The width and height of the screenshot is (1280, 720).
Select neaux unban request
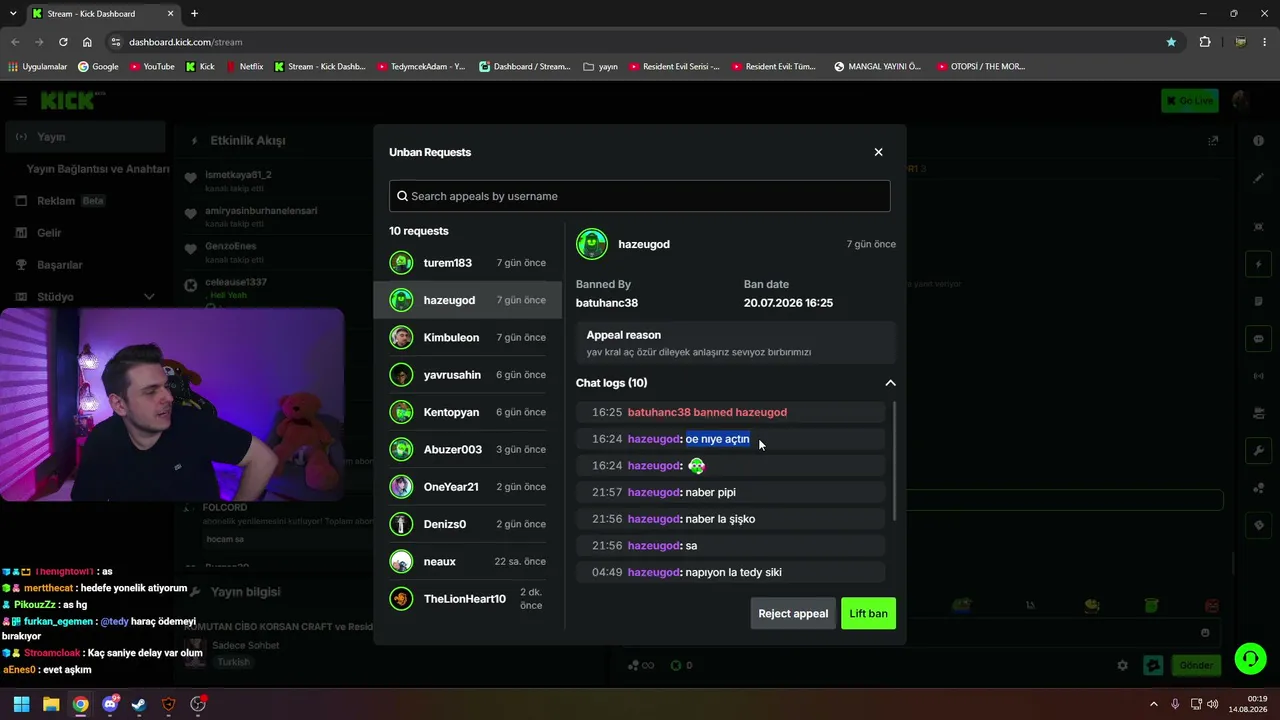point(468,561)
